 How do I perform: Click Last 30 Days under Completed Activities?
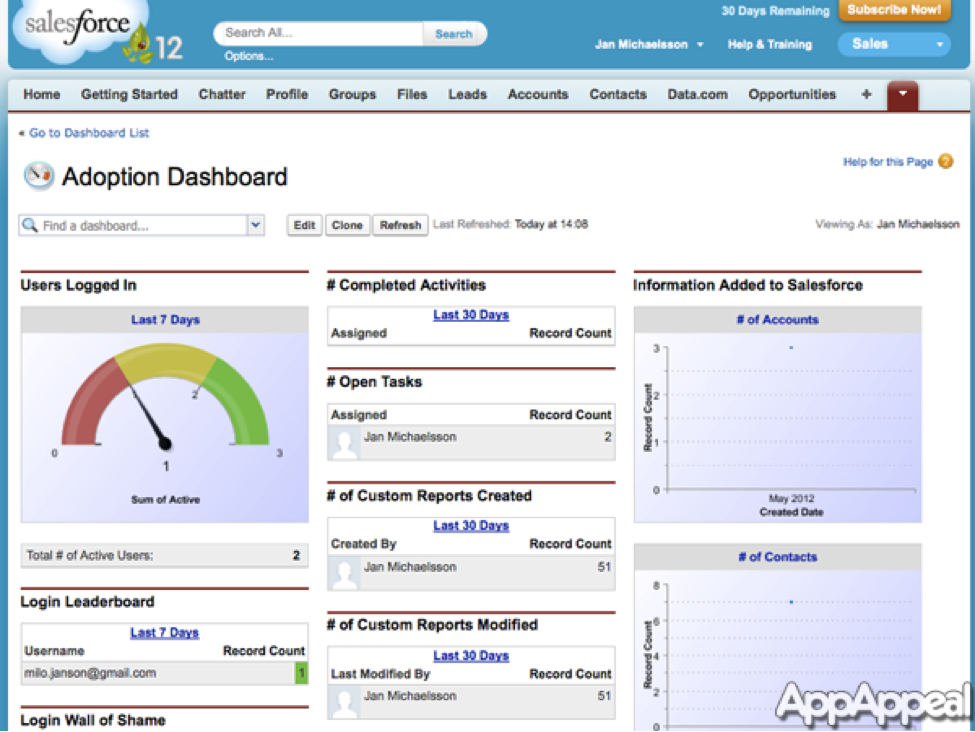click(471, 315)
